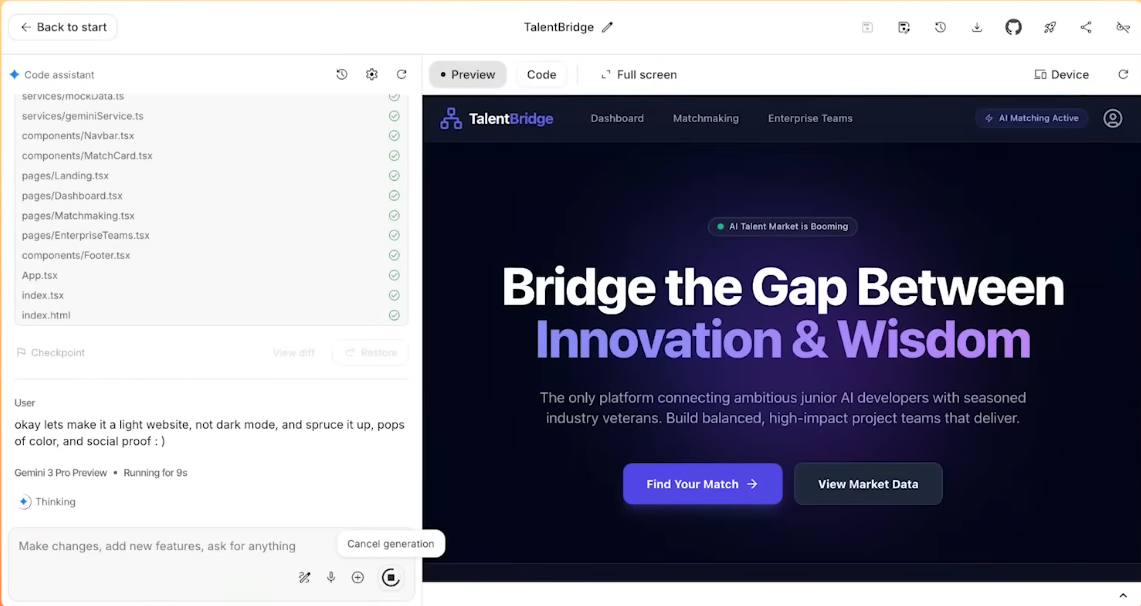Click the history clock icon in Code assistant header

point(342,74)
